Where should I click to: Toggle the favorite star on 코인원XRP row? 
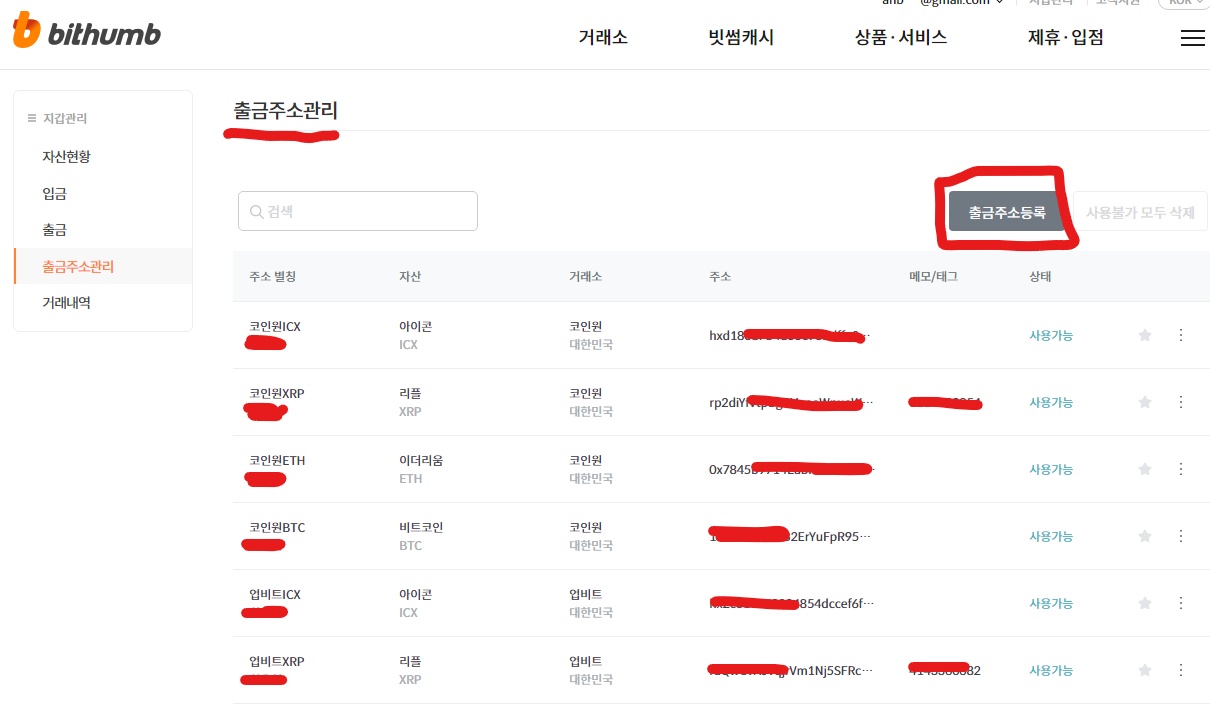(x=1144, y=402)
